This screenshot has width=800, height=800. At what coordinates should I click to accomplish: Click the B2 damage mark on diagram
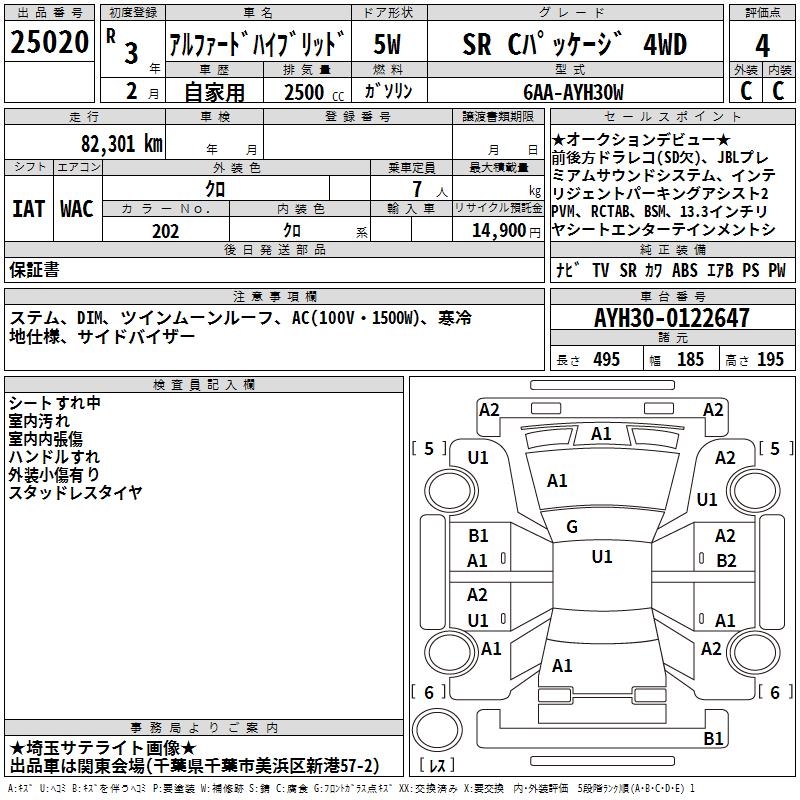click(x=726, y=560)
